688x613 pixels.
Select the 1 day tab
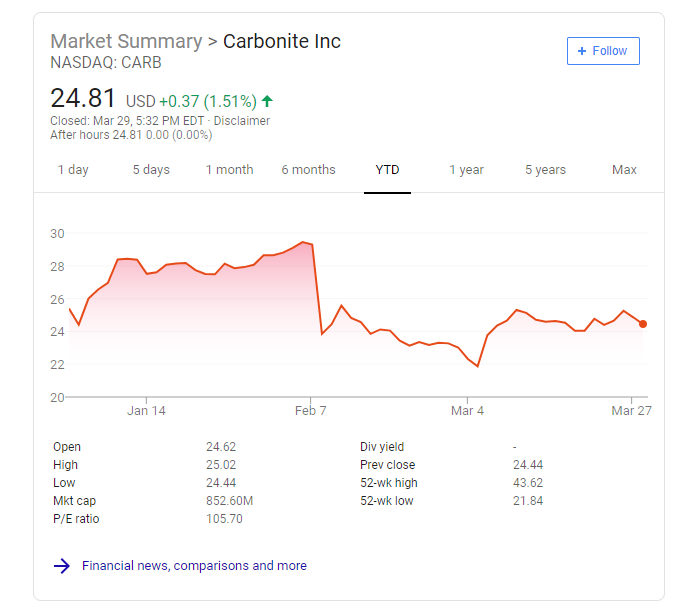[x=73, y=170]
